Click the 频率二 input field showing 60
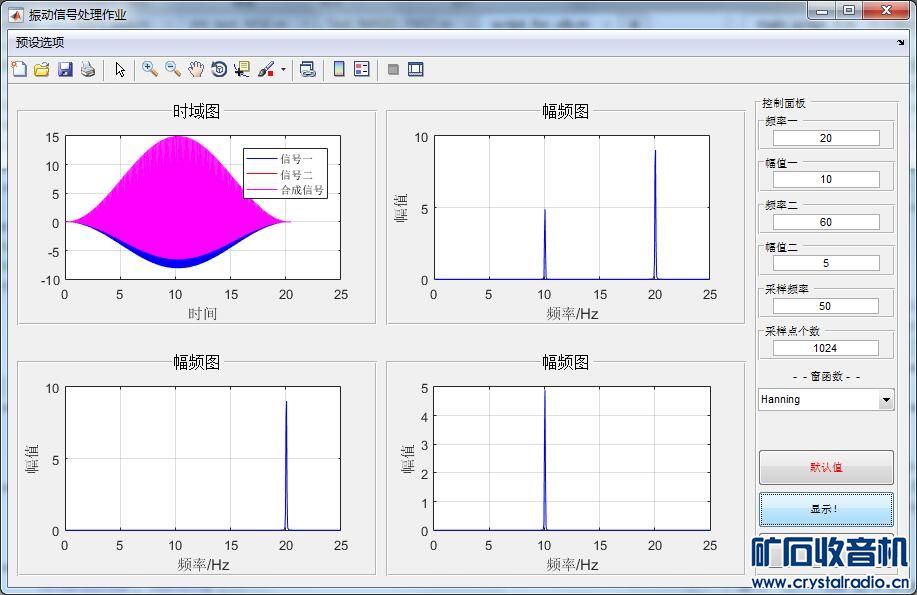The width and height of the screenshot is (917, 595). pos(826,222)
